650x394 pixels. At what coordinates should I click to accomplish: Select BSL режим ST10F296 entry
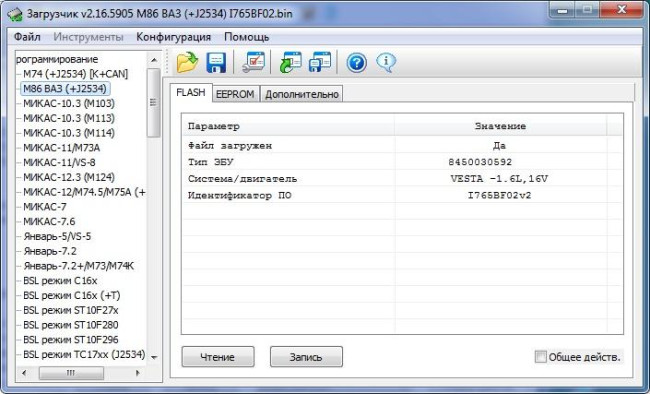click(71, 340)
